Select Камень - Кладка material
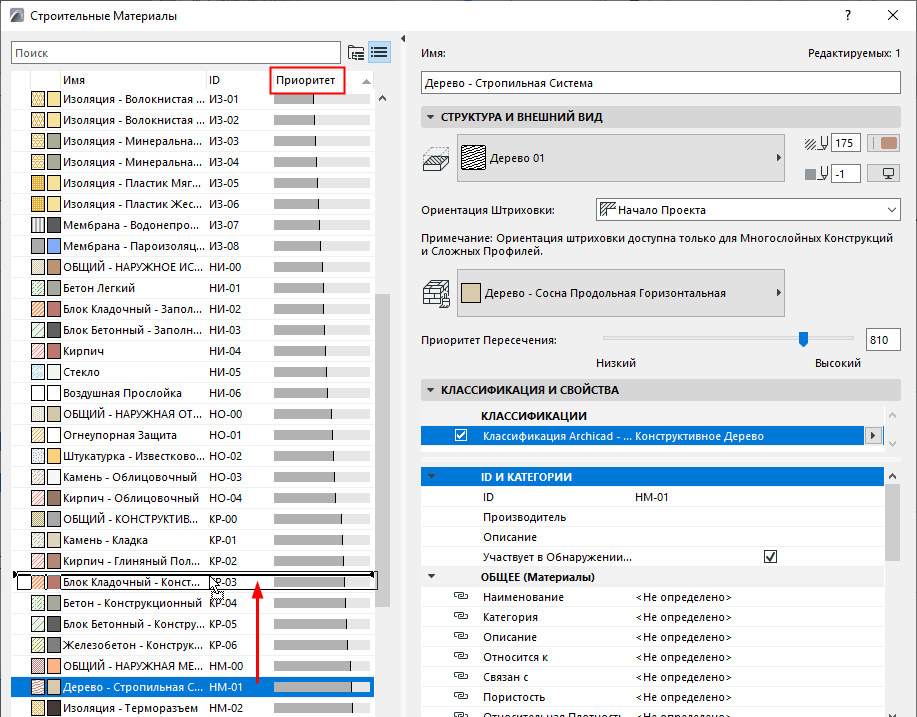The width and height of the screenshot is (917, 717). pyautogui.click(x=192, y=540)
